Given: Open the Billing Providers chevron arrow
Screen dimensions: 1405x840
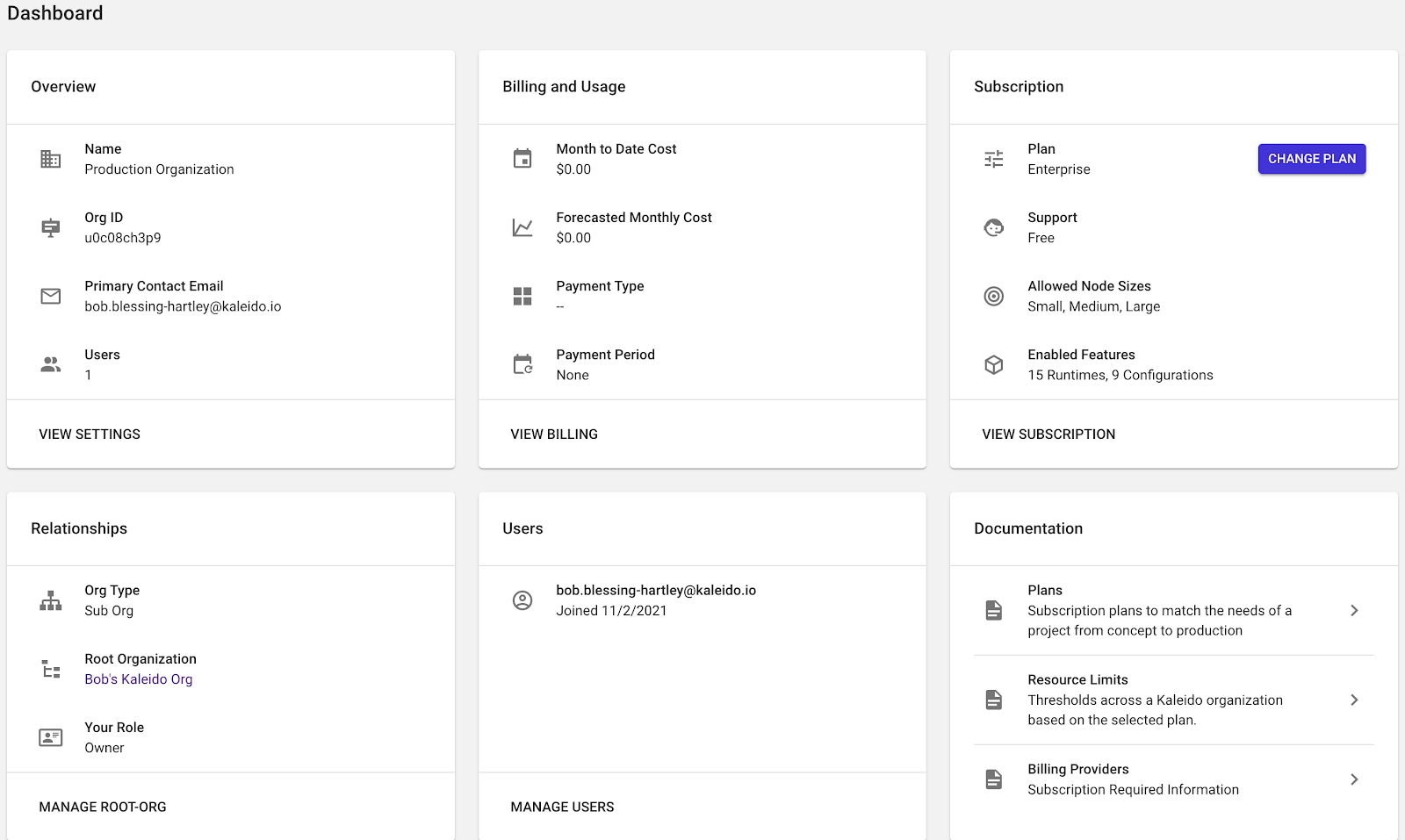Looking at the screenshot, I should [1354, 779].
